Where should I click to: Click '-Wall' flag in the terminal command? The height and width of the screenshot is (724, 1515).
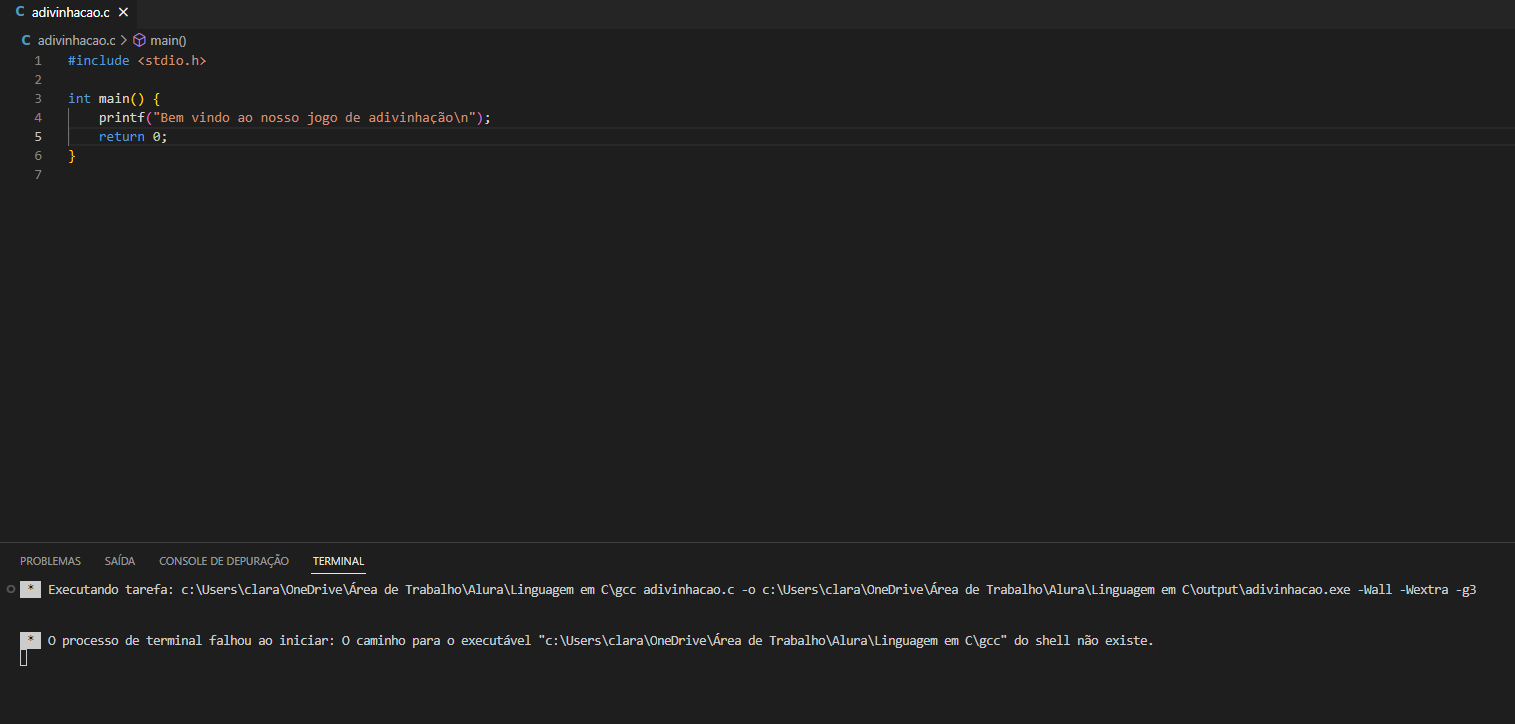1375,589
